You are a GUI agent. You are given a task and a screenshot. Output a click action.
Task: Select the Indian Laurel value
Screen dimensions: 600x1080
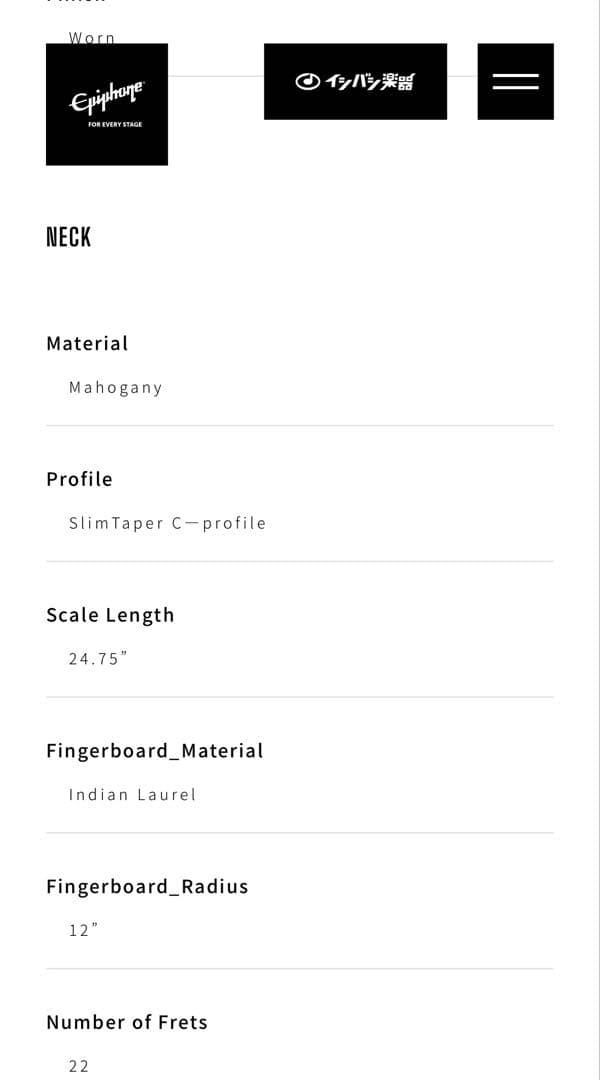pyautogui.click(x=132, y=795)
